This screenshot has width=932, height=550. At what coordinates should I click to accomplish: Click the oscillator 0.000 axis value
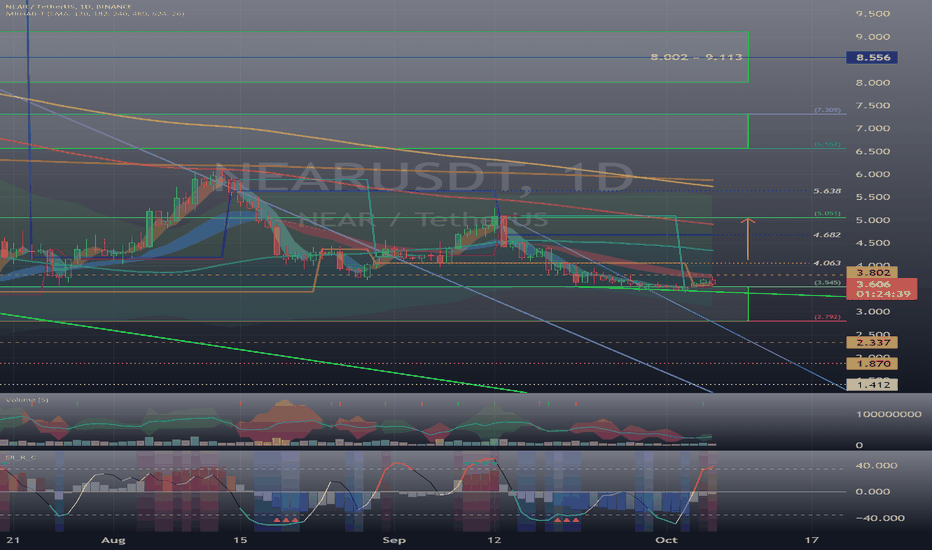click(x=873, y=492)
